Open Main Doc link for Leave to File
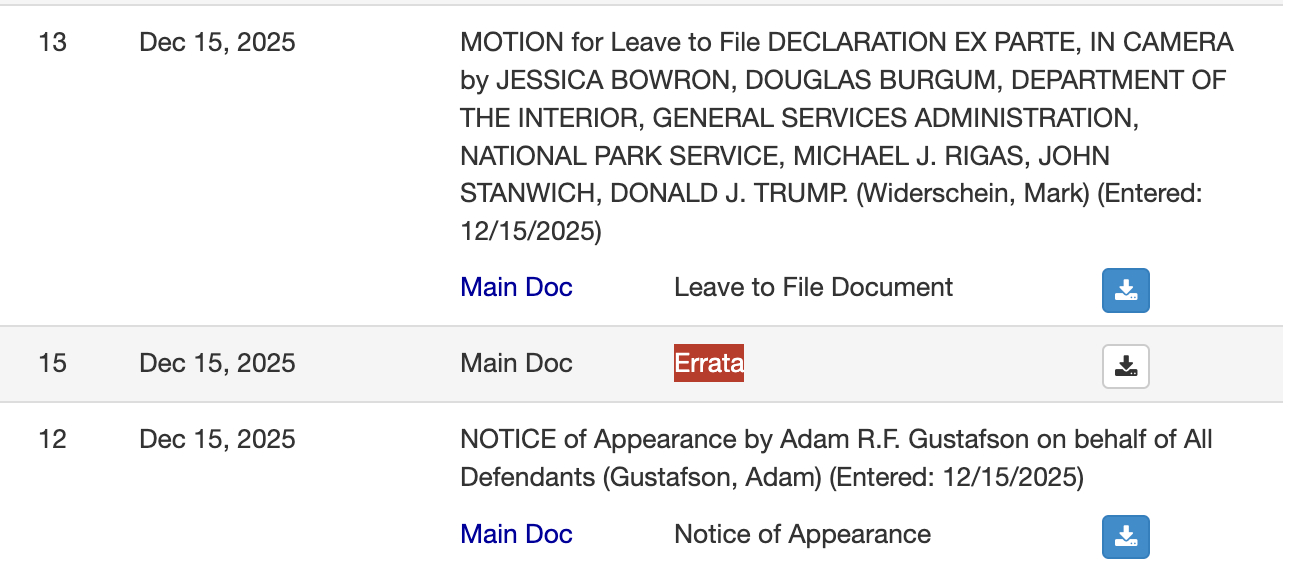The image size is (1300, 568). (516, 288)
